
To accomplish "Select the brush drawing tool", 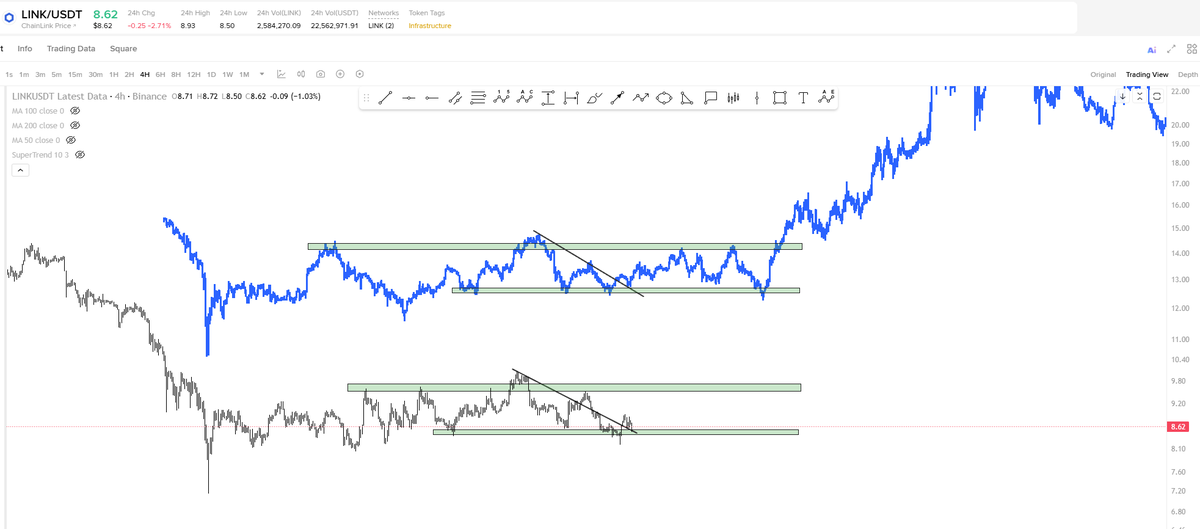I will [595, 98].
